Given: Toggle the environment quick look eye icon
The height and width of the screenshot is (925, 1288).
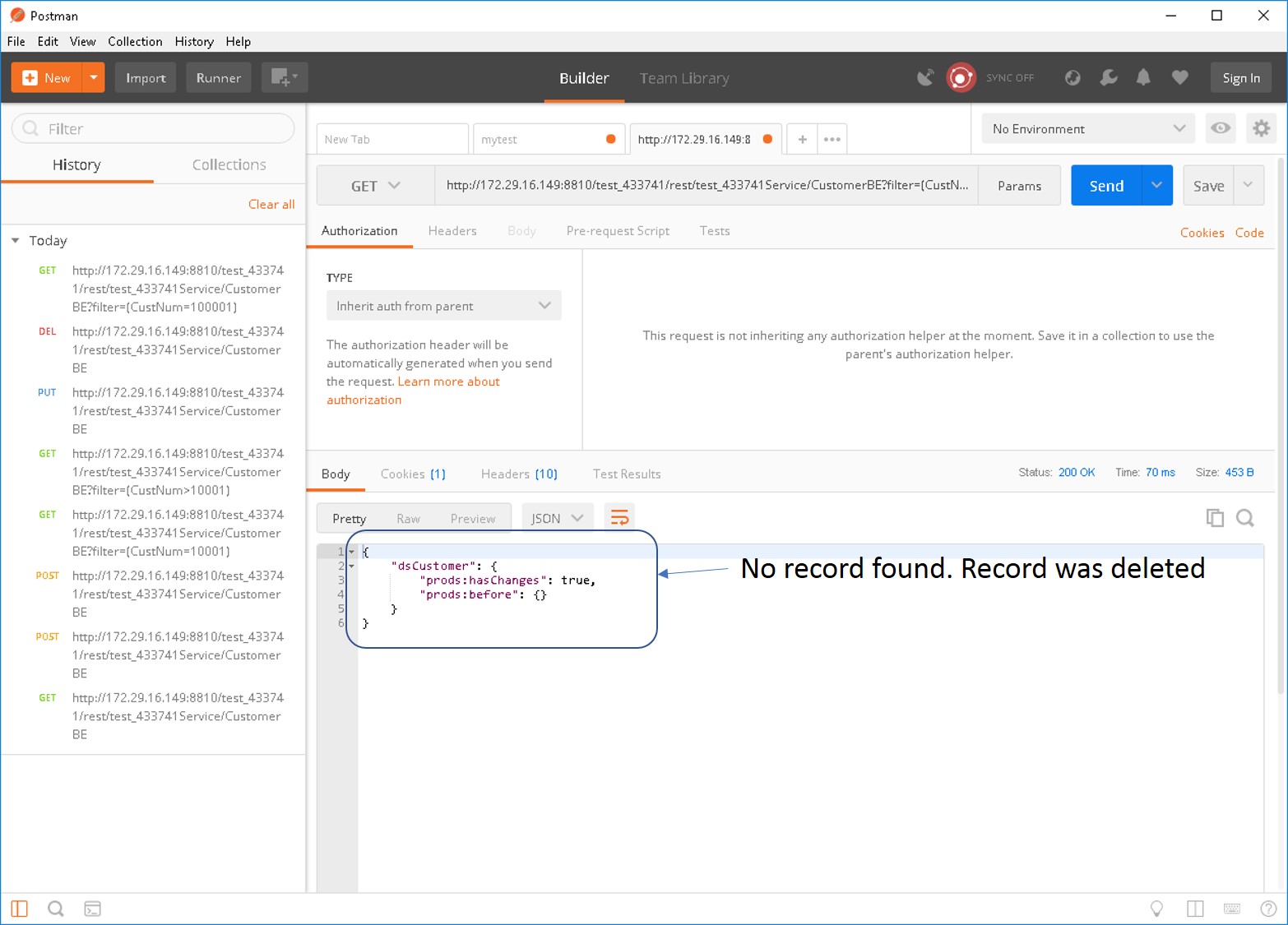Looking at the screenshot, I should (x=1220, y=128).
